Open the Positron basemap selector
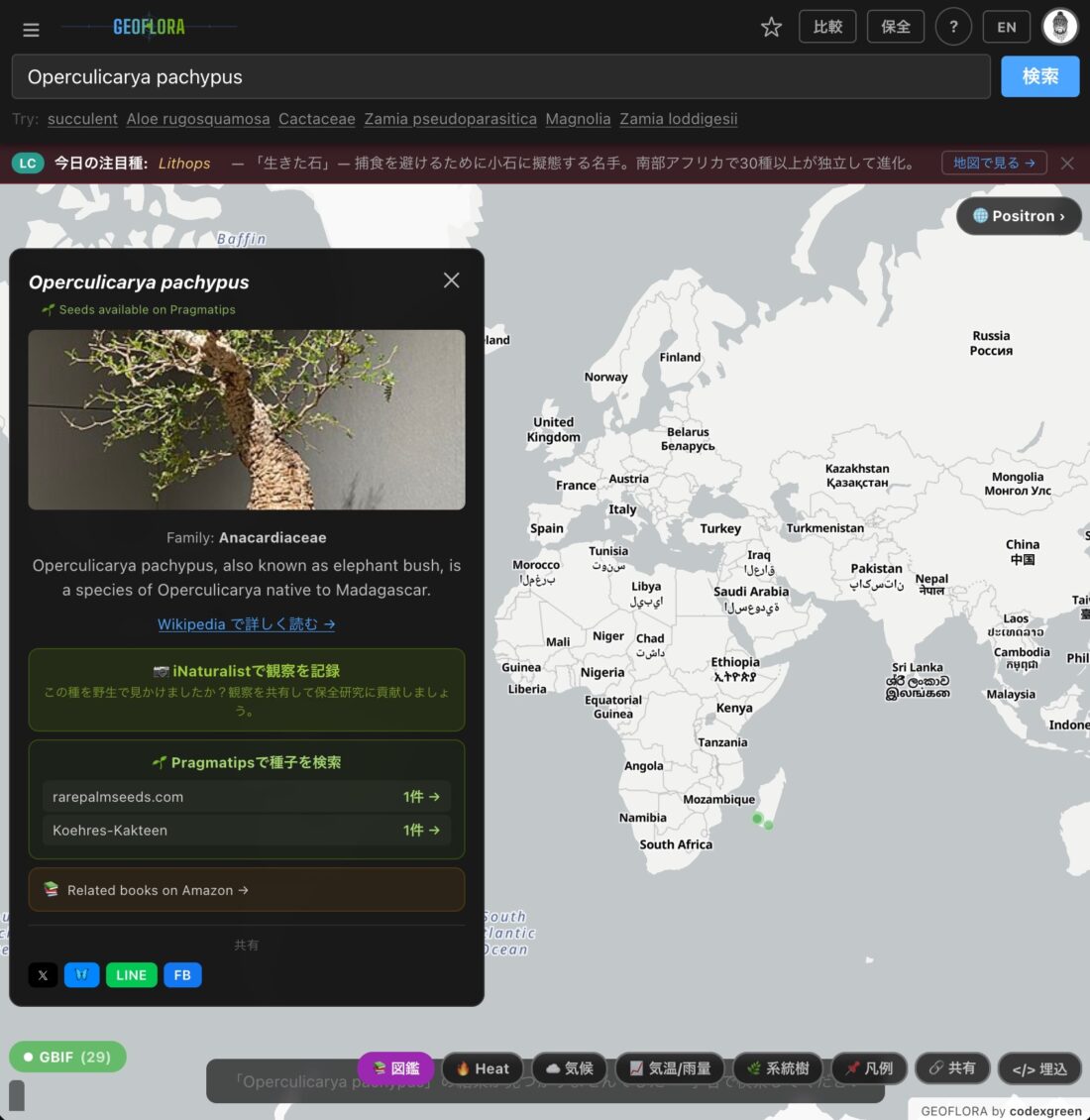This screenshot has width=1090, height=1120. 1019,216
